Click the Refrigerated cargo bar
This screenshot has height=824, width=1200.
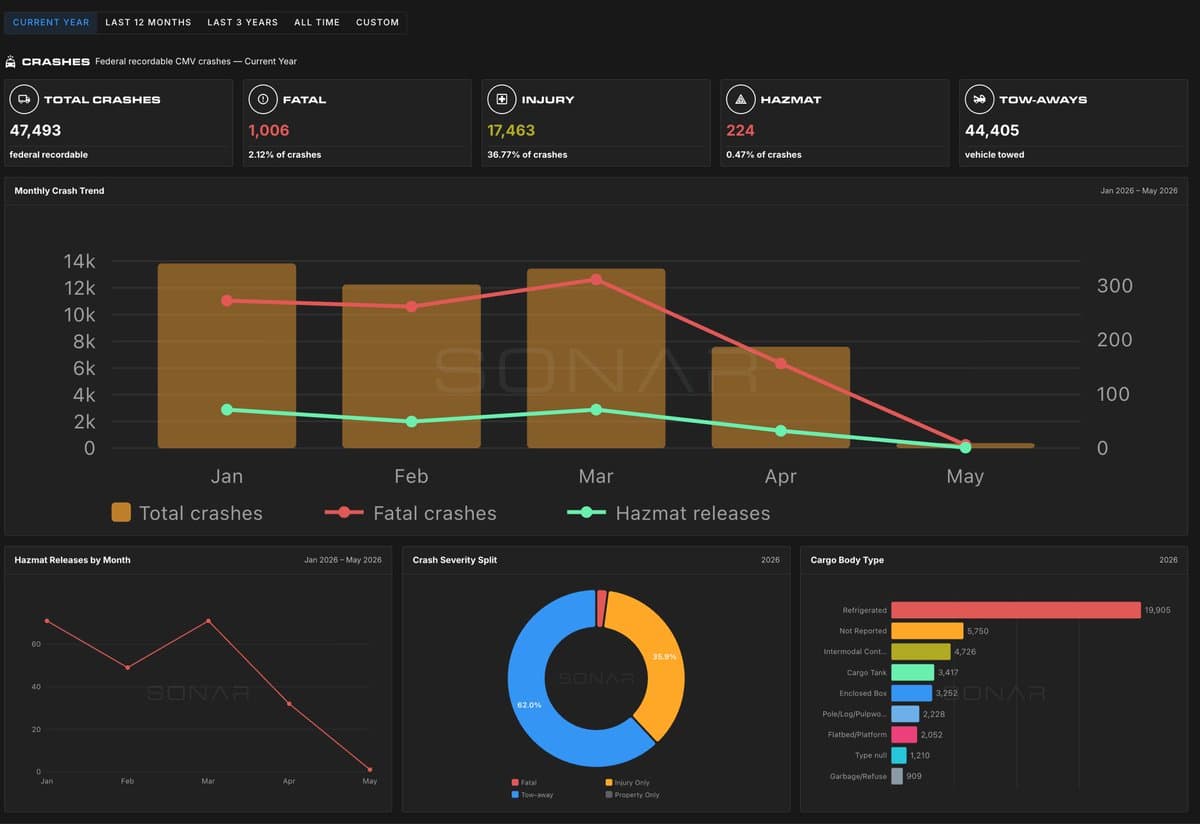point(1016,610)
